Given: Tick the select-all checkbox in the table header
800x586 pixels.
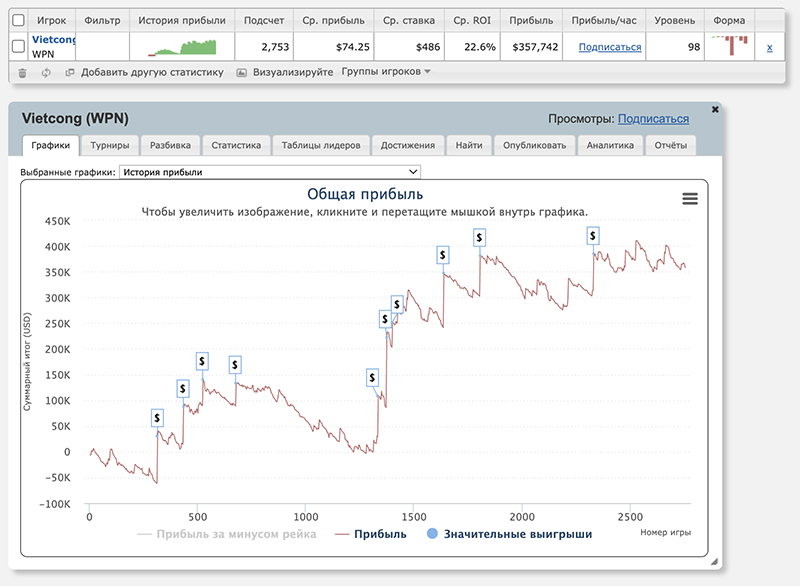Looking at the screenshot, I should (x=18, y=19).
